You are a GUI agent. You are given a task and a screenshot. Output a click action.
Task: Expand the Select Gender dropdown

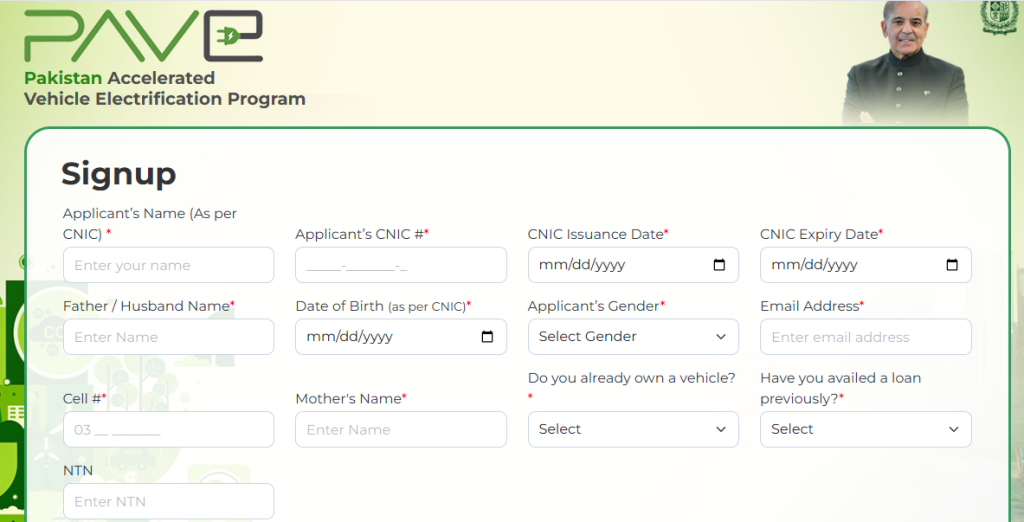click(633, 337)
